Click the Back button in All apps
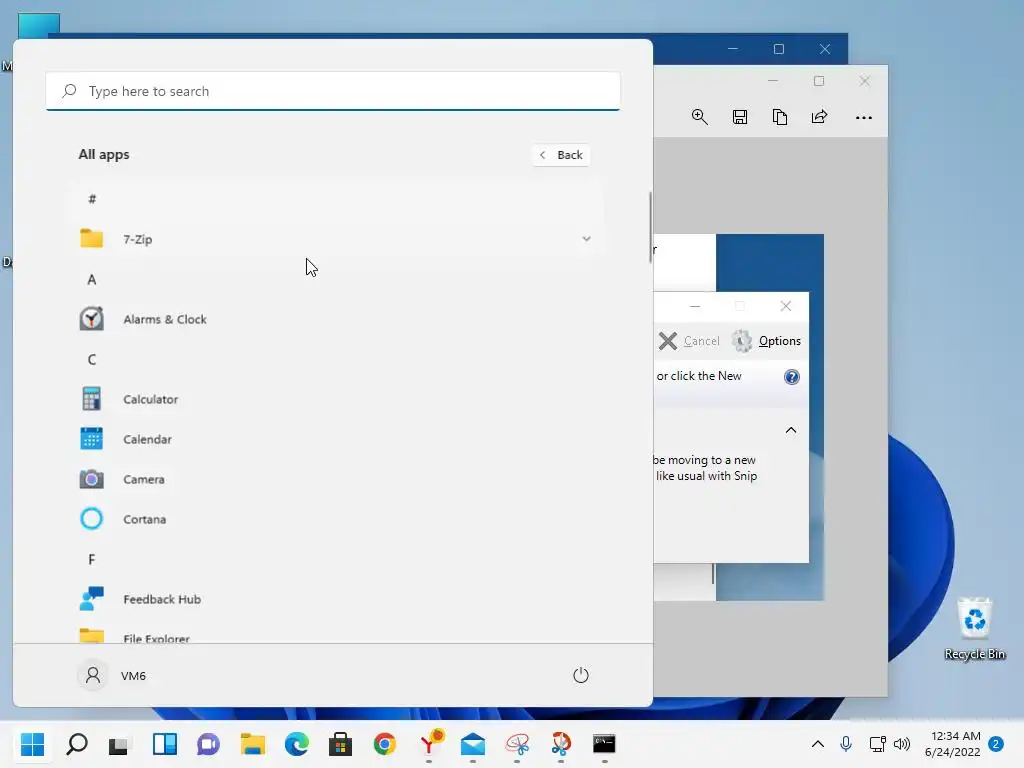The height and width of the screenshot is (768, 1024). click(x=561, y=155)
